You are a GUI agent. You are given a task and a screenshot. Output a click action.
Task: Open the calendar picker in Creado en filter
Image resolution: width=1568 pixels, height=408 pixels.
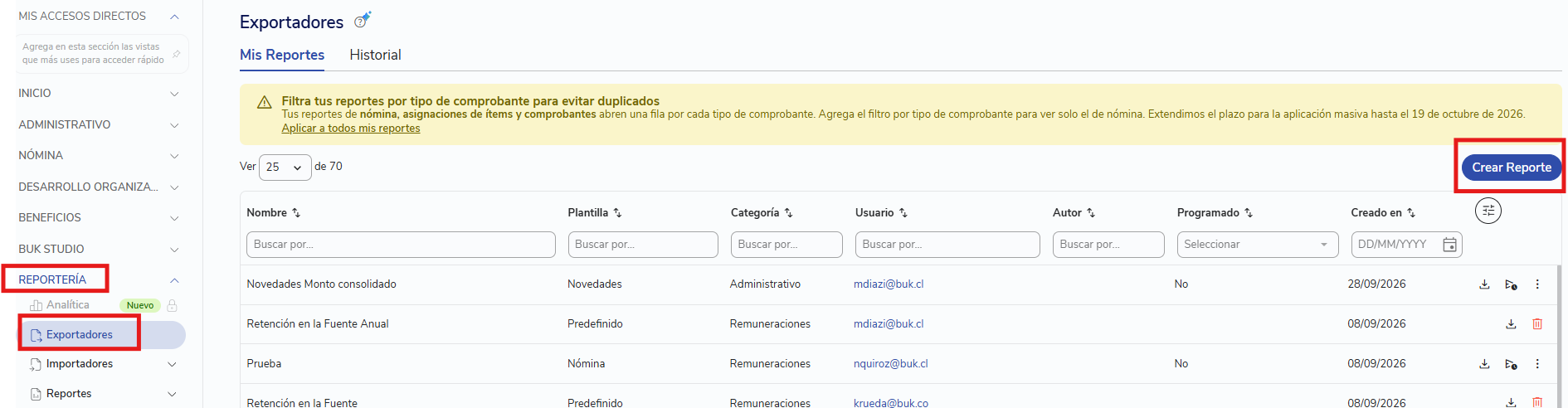click(x=1449, y=245)
